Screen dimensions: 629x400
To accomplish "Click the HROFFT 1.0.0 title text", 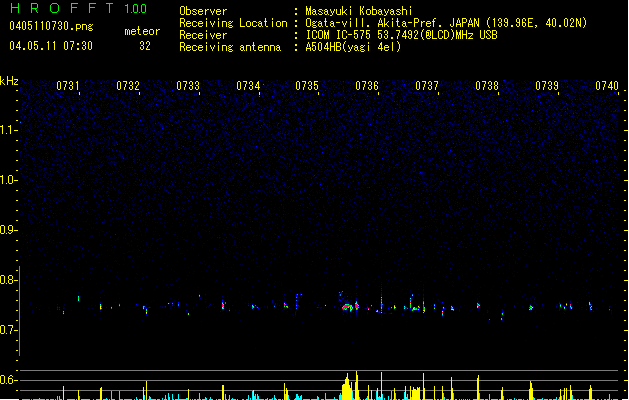I will tap(78, 8).
